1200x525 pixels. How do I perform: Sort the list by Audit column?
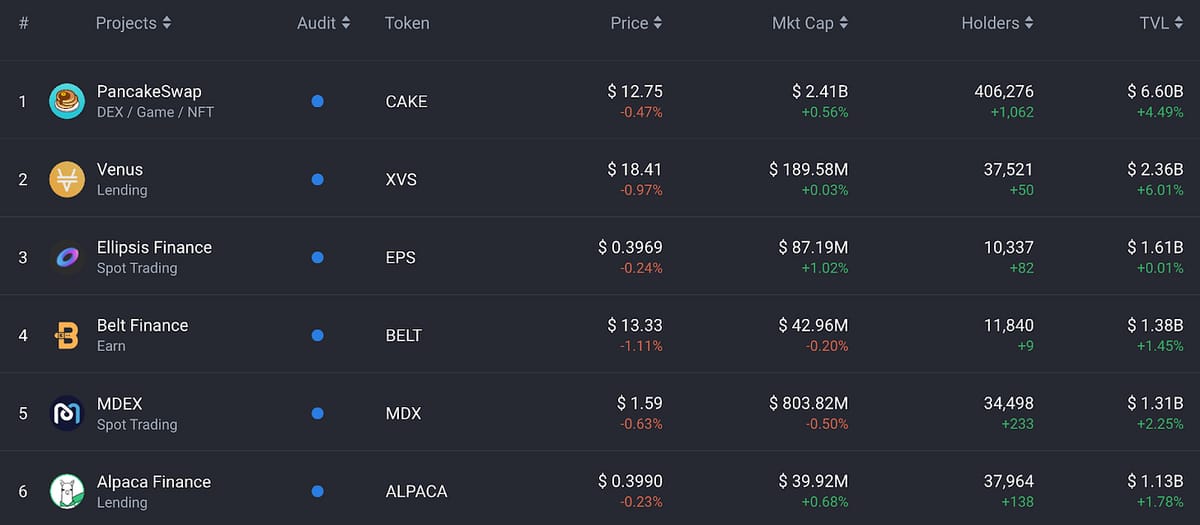click(323, 23)
